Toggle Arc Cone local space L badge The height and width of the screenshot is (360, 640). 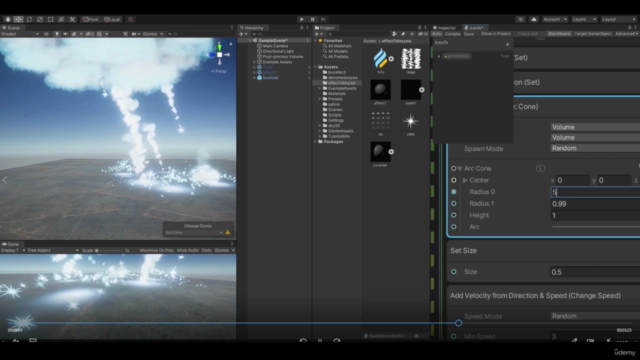point(540,168)
